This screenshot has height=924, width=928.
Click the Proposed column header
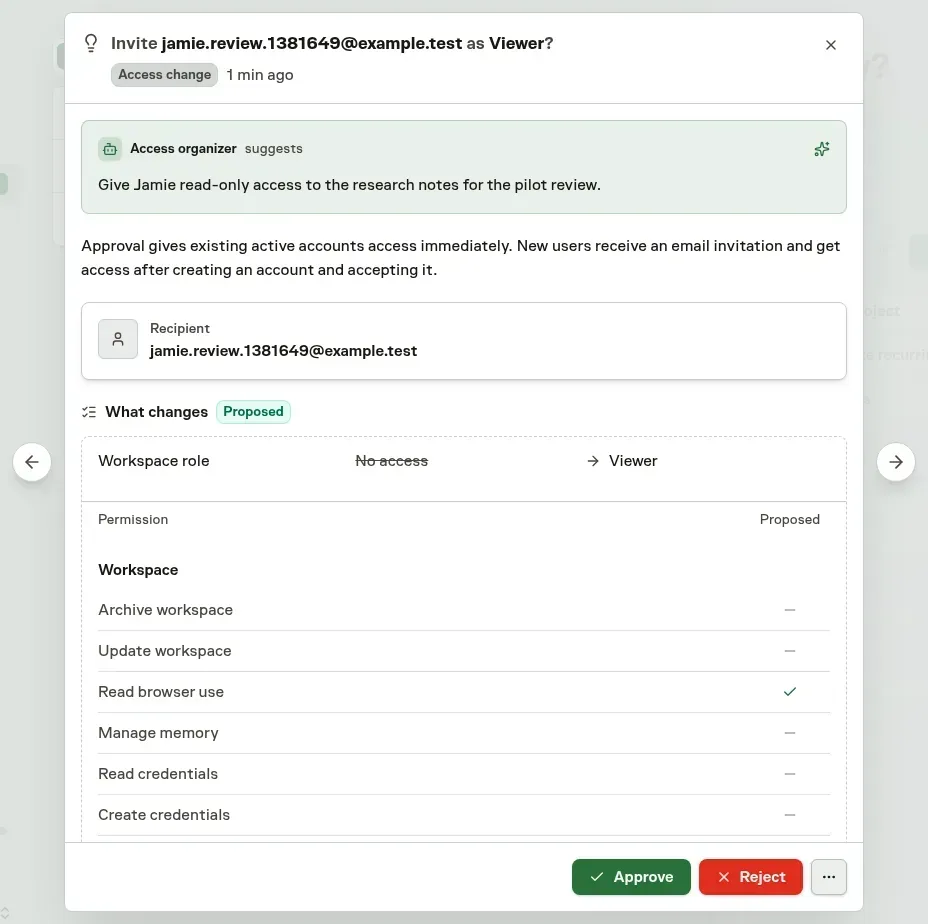pyautogui.click(x=790, y=520)
